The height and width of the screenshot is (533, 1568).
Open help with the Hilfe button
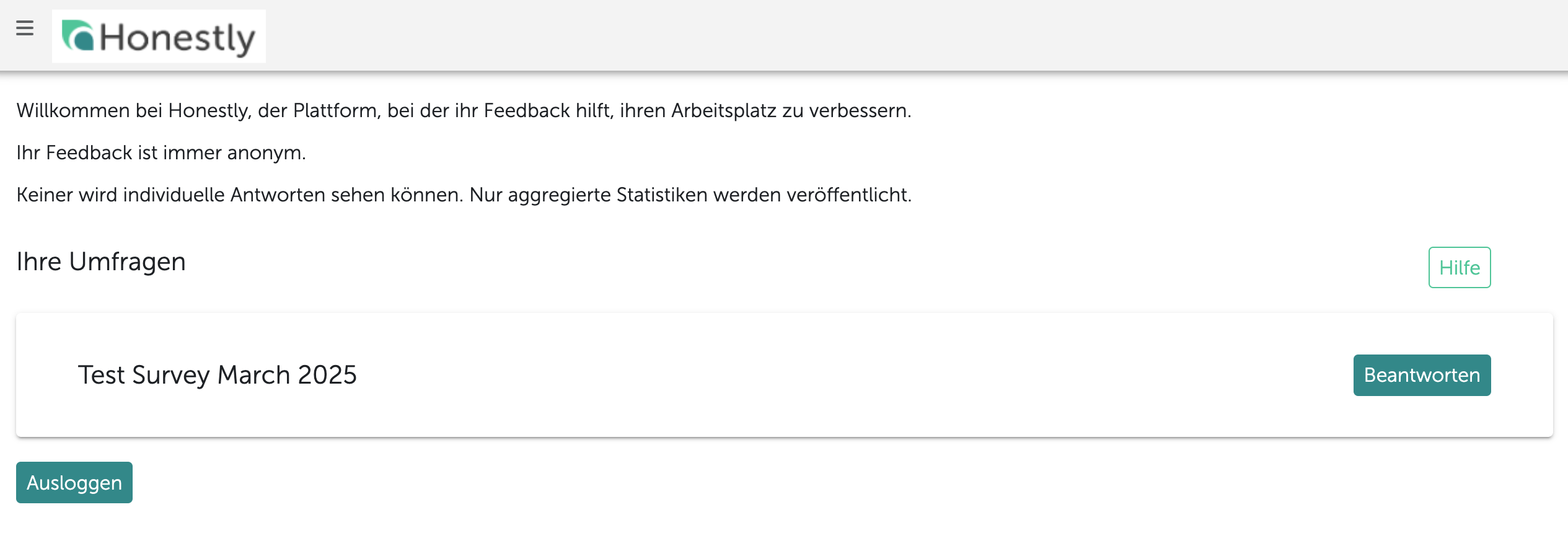[x=1460, y=268]
